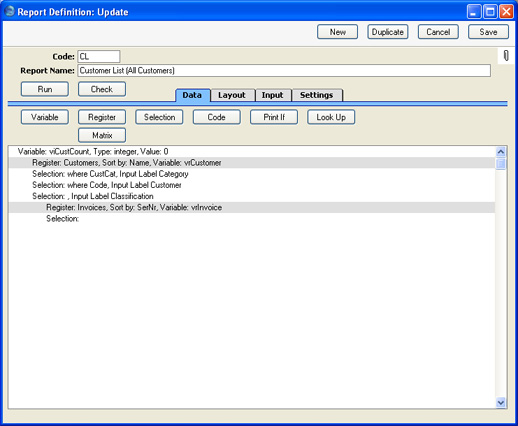
Task: Click the Look Up button
Action: coord(331,117)
